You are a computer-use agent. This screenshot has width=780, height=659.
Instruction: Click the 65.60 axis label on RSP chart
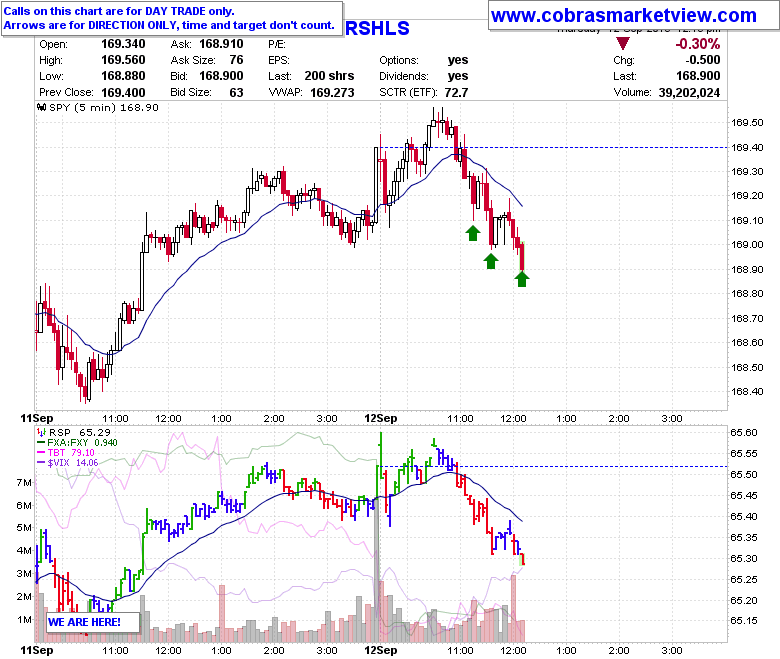point(744,432)
